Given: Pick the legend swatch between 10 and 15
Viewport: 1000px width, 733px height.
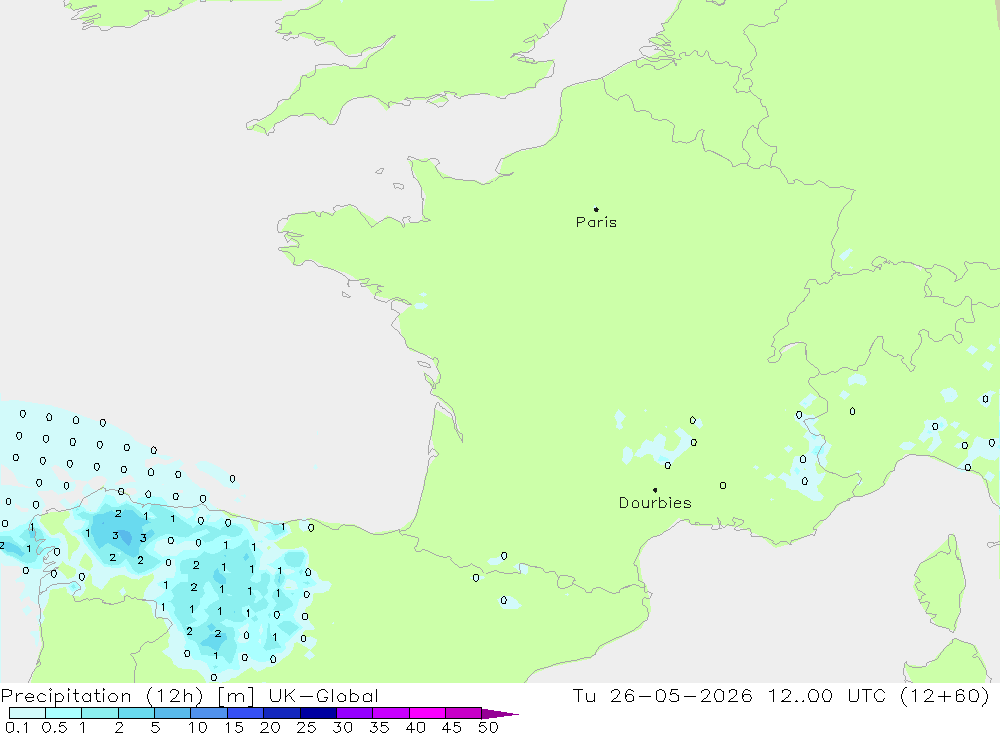Looking at the screenshot, I should 209,713.
